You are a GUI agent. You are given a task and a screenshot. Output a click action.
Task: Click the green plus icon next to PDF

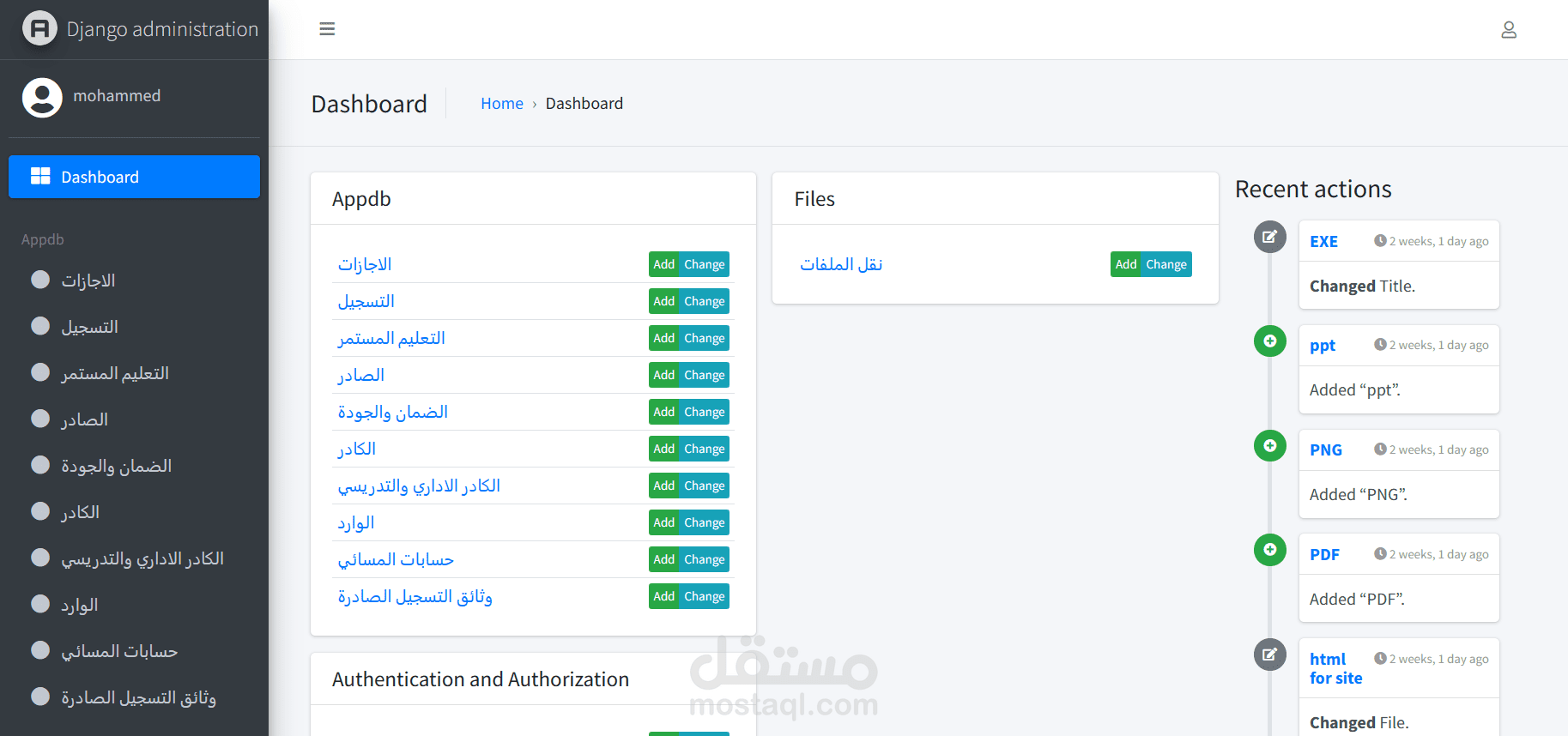coord(1270,550)
